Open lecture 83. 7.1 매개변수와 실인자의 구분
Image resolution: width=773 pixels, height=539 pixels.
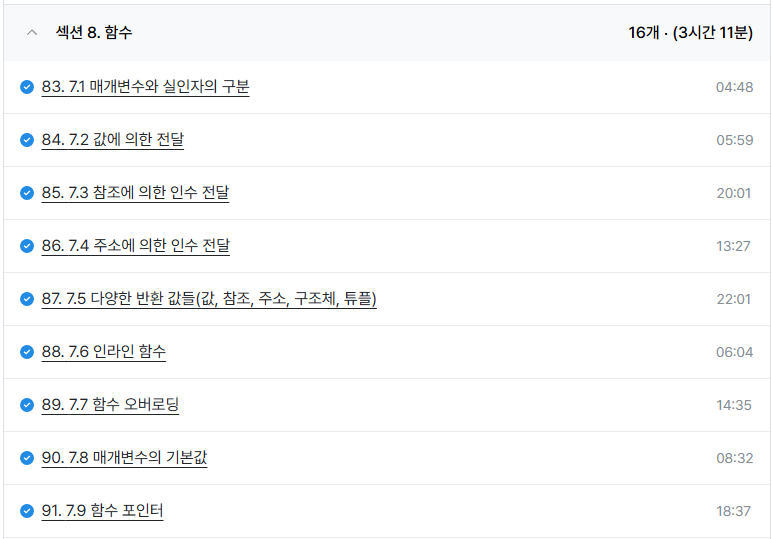click(145, 87)
